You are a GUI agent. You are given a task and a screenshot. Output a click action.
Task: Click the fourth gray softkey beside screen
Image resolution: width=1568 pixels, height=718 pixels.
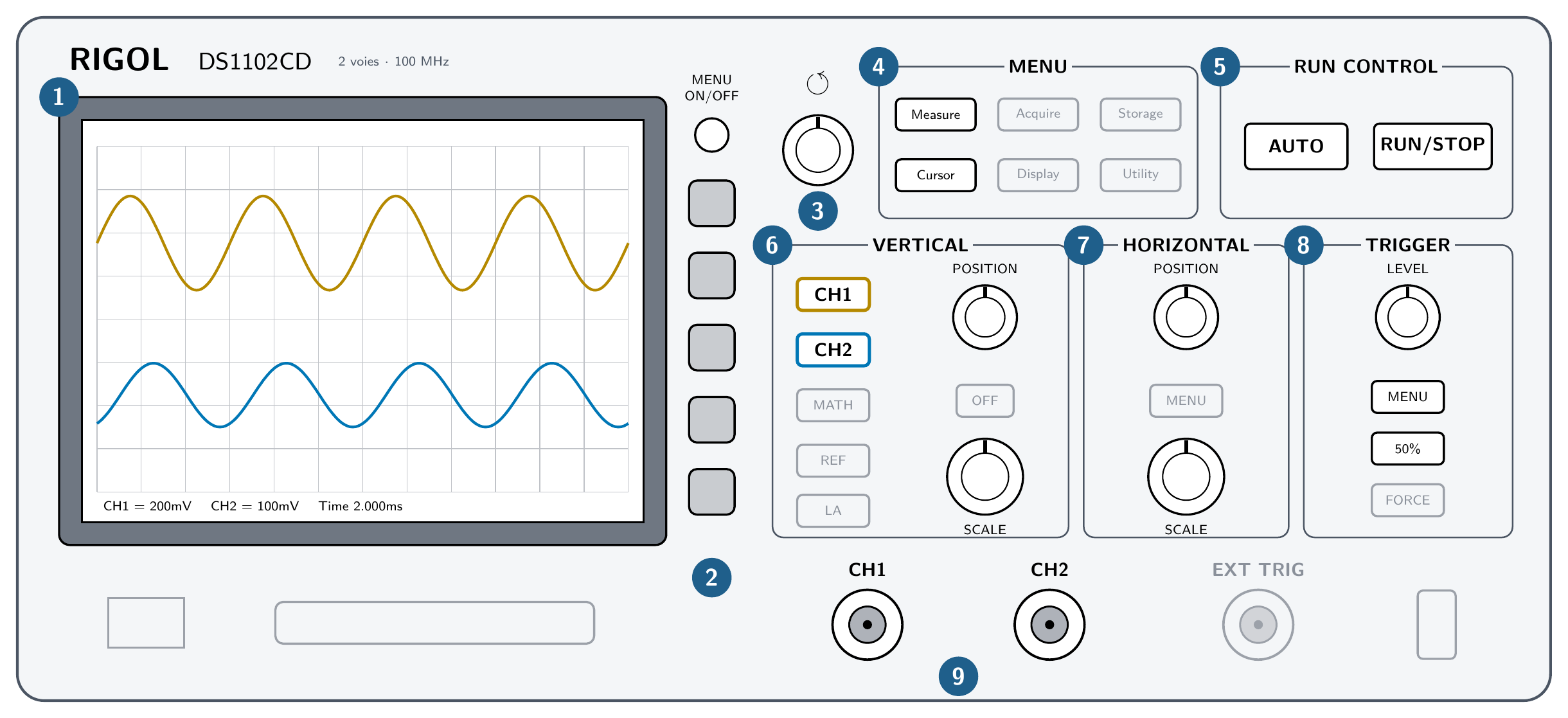[711, 419]
